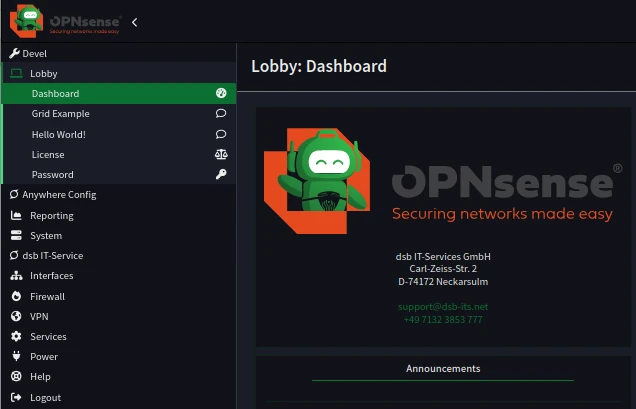
Task: Click the +49 7132 3853 777 phone link
Action: pyautogui.click(x=443, y=320)
